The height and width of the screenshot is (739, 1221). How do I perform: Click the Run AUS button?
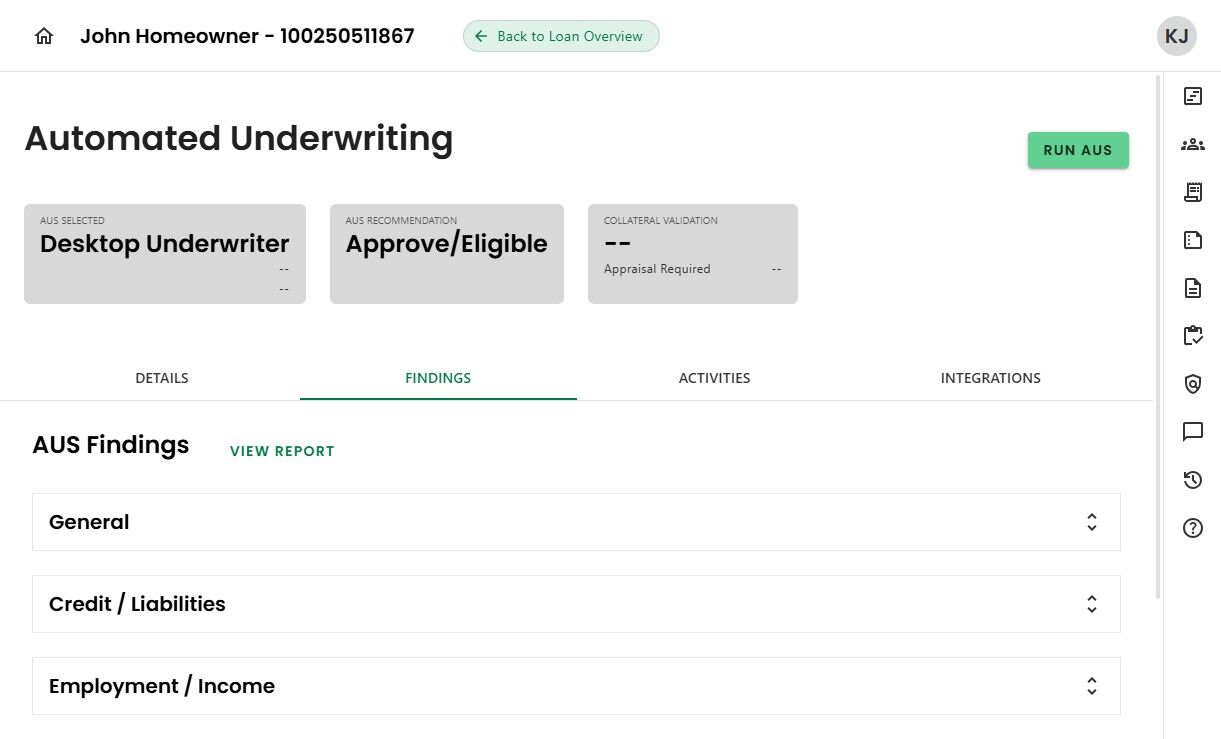click(1077, 150)
